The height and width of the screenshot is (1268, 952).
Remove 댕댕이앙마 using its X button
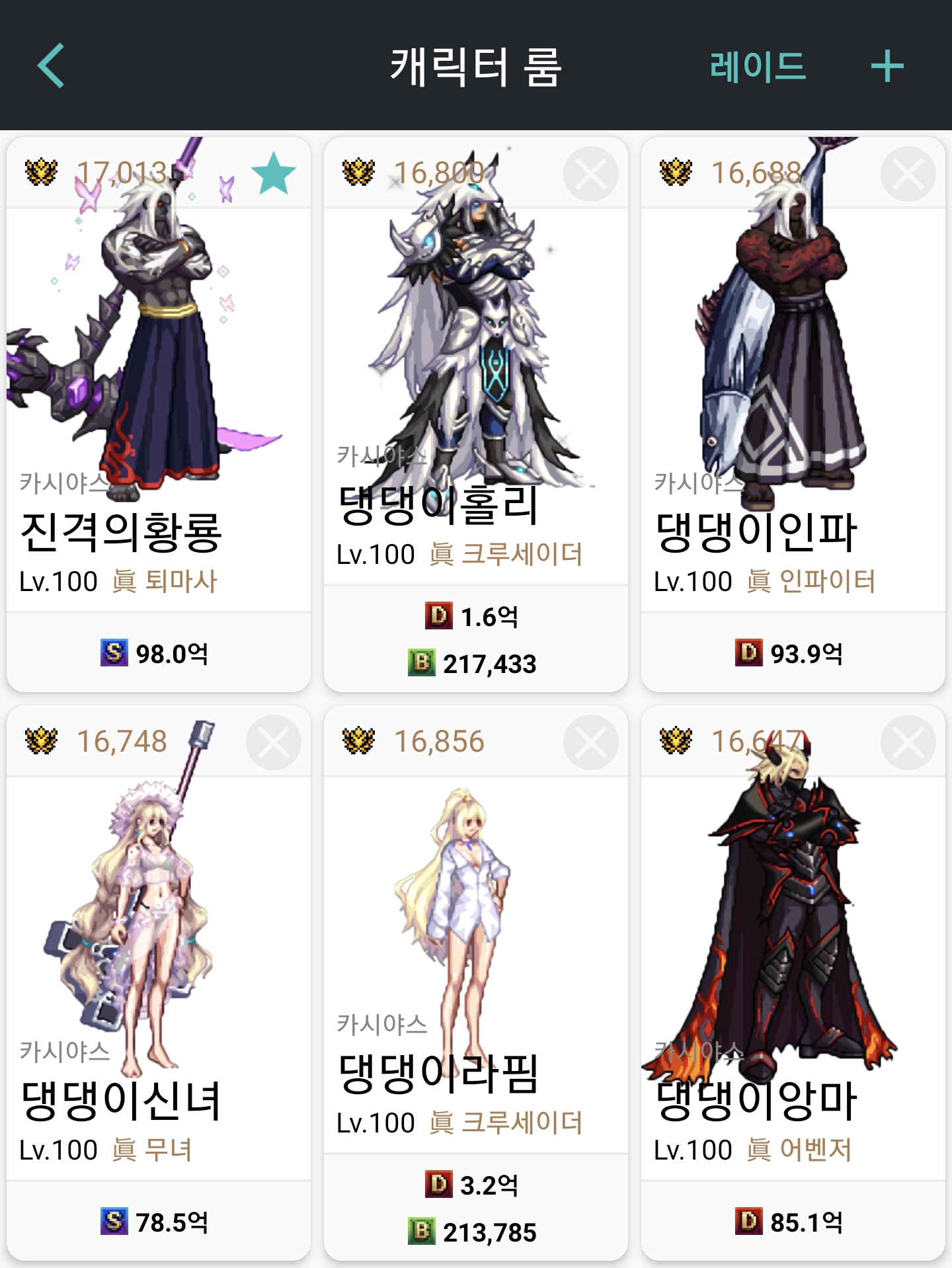[x=908, y=742]
